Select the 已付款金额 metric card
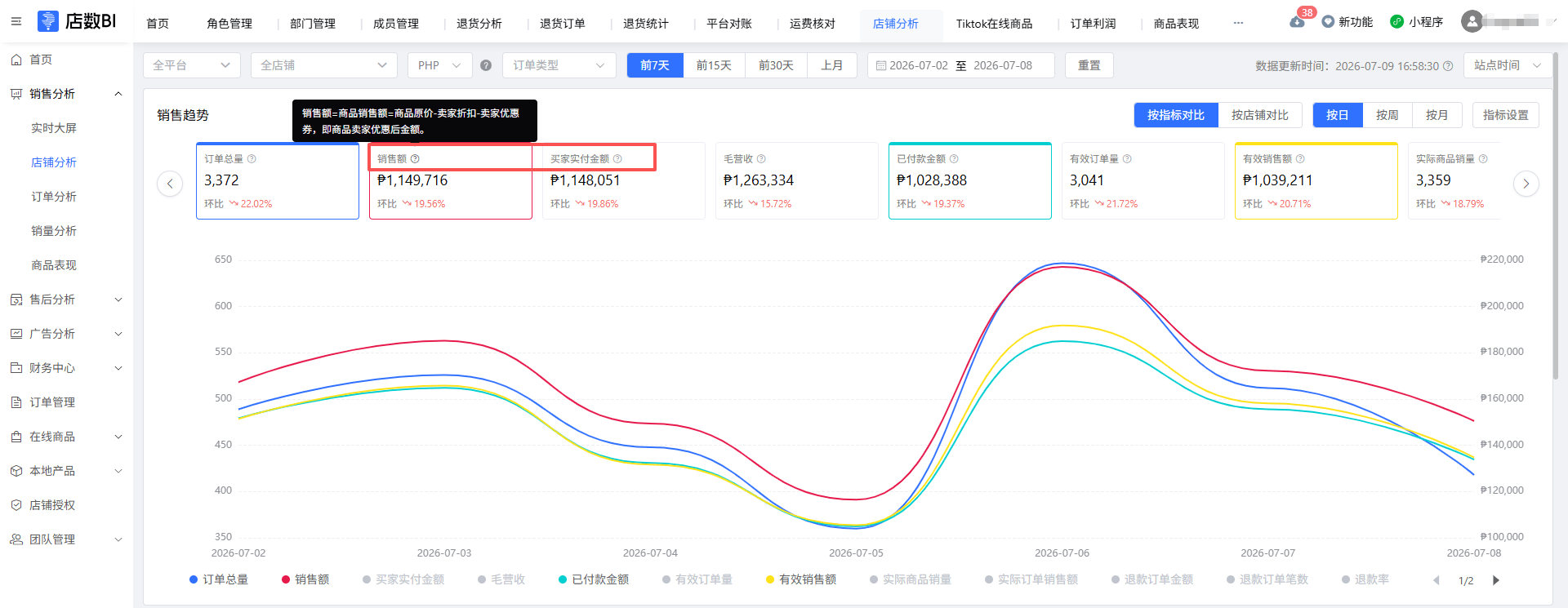 click(970, 180)
